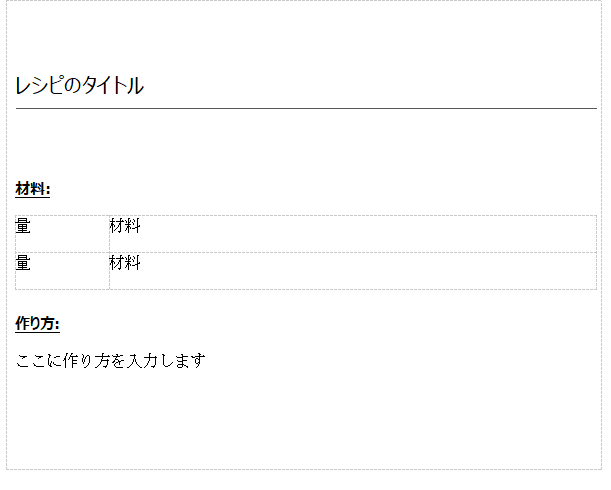Click the "ここに作り方を入力します" placeholder text
611x490 pixels.
[x=110, y=360]
